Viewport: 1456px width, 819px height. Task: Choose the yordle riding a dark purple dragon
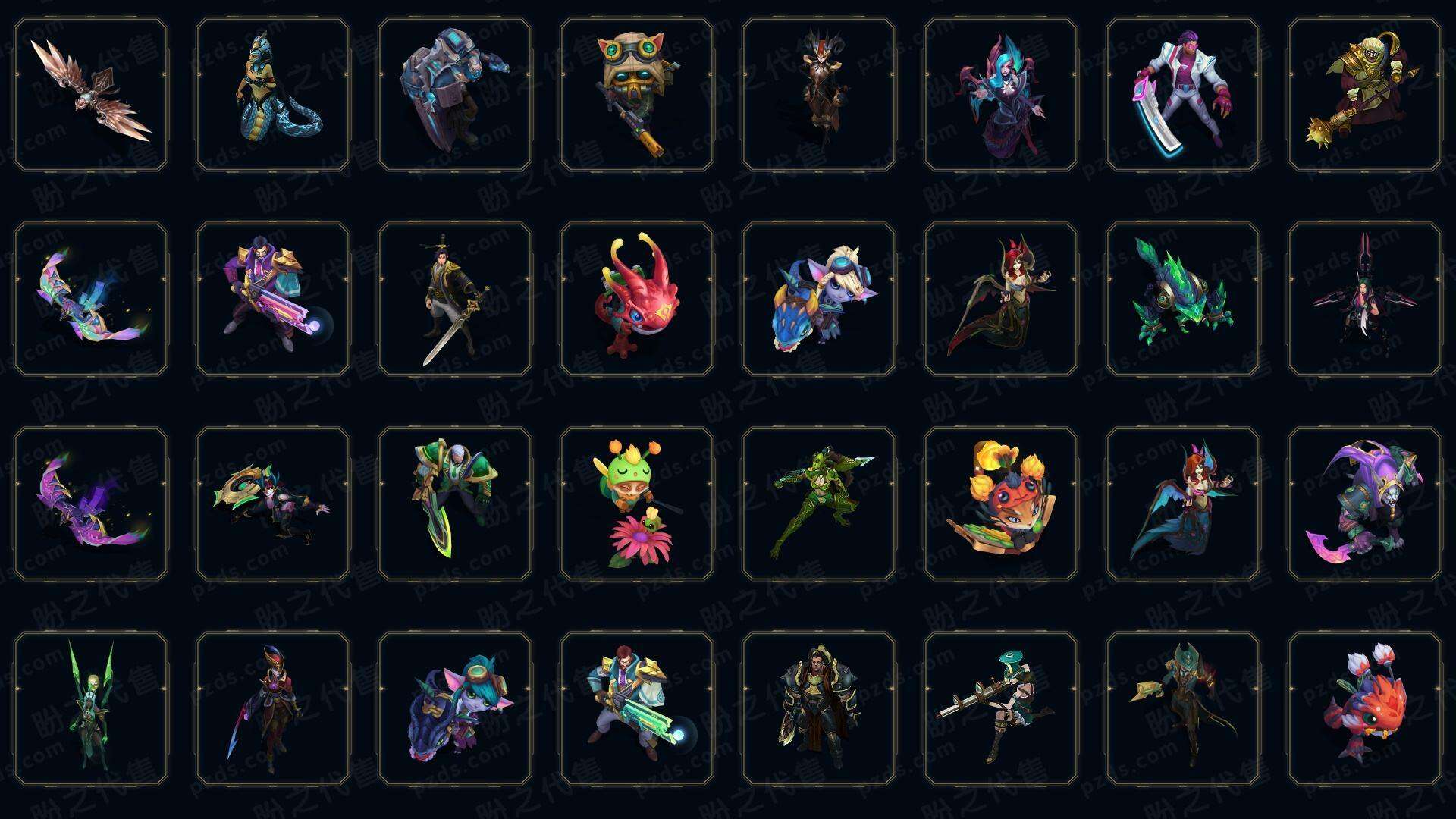tap(455, 708)
